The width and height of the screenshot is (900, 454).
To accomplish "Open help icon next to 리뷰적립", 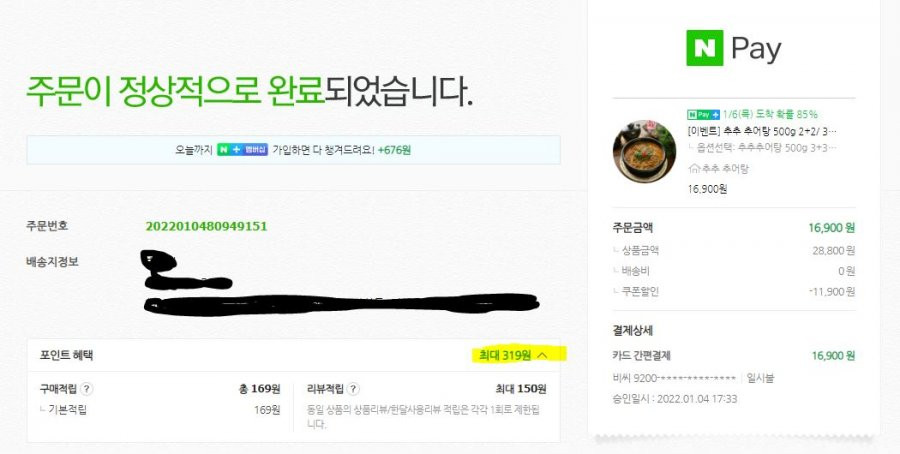I will pyautogui.click(x=354, y=389).
